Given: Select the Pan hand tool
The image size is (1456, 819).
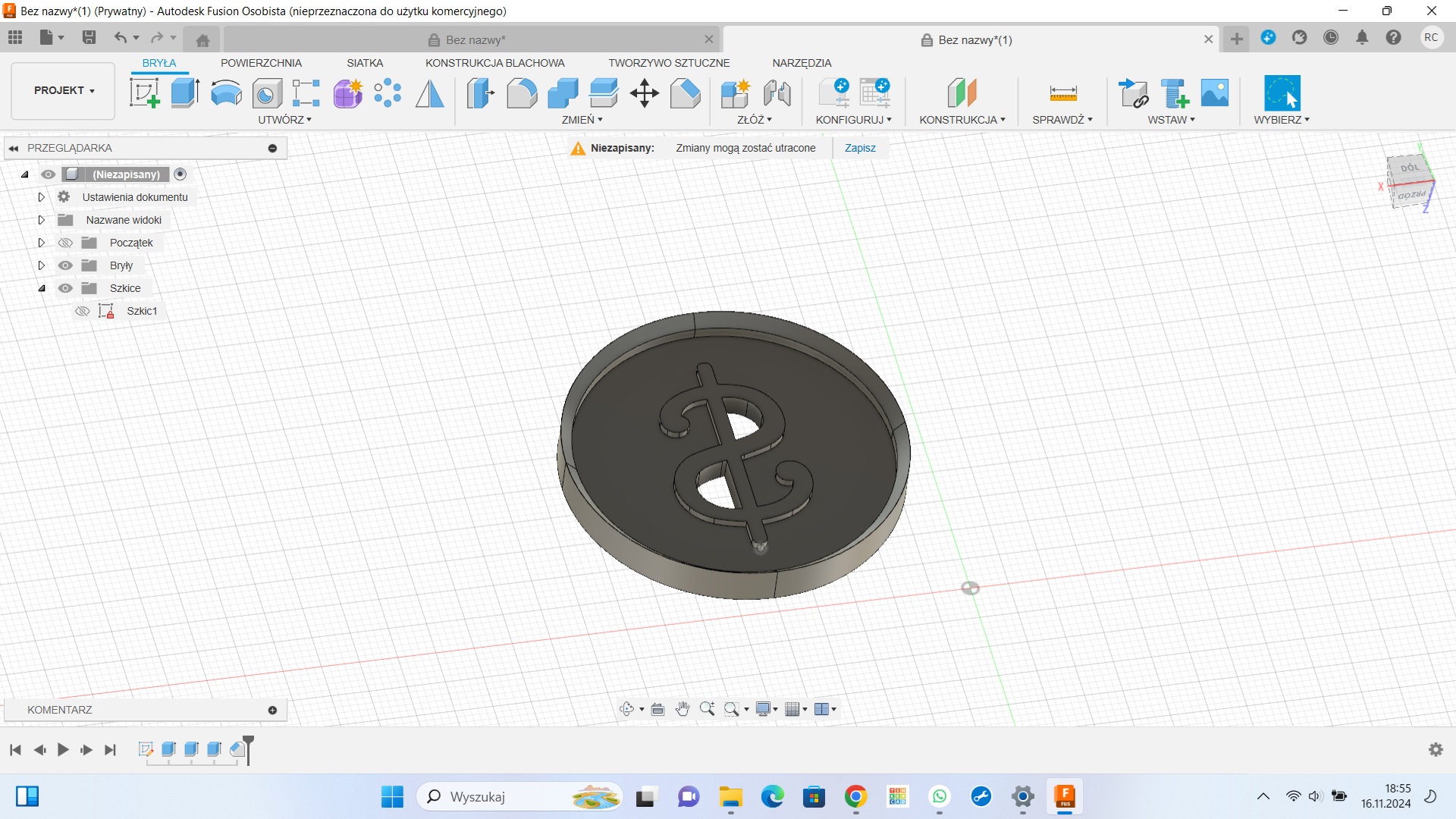Looking at the screenshot, I should pos(682,709).
